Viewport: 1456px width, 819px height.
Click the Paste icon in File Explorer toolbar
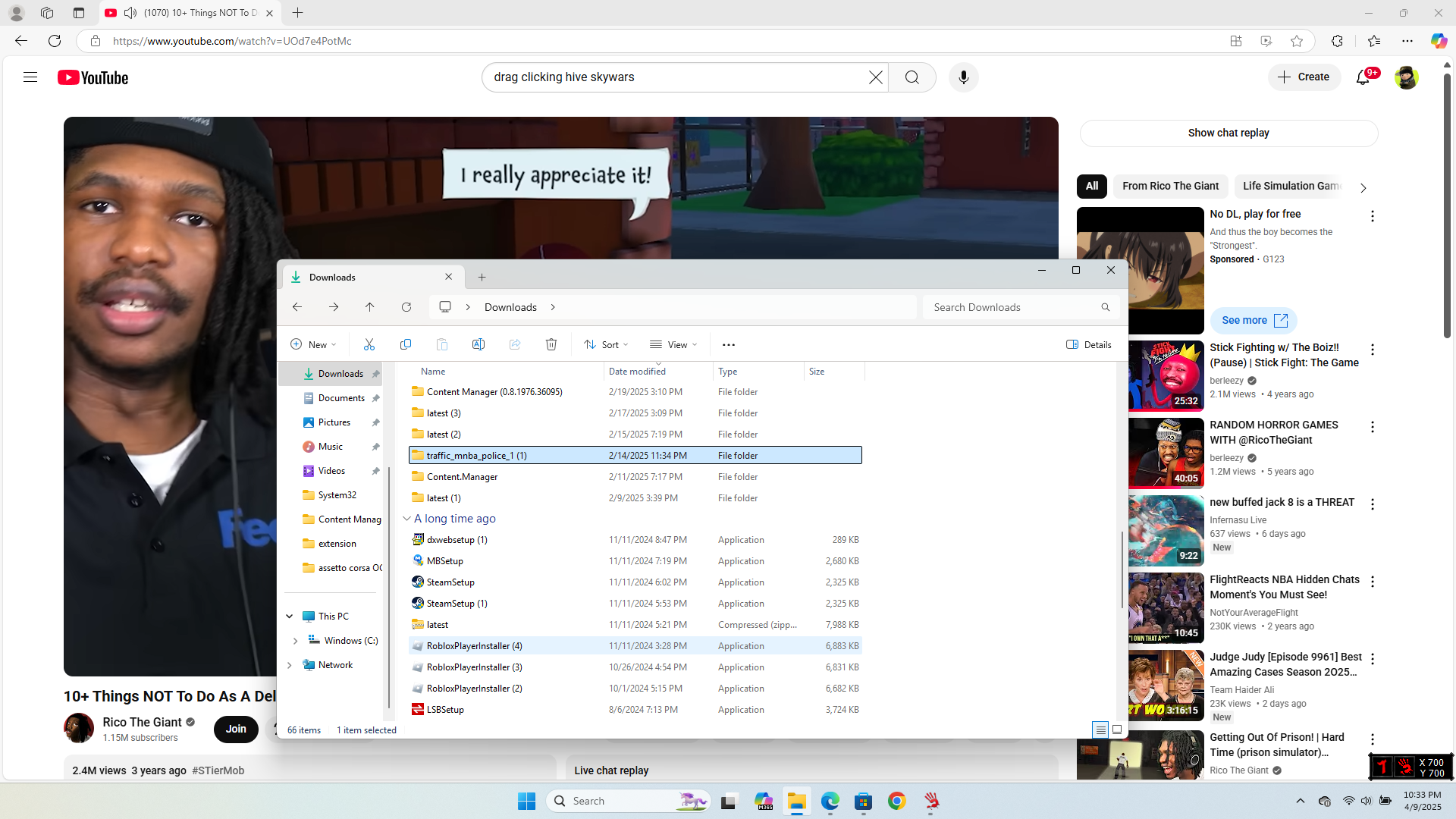442,344
